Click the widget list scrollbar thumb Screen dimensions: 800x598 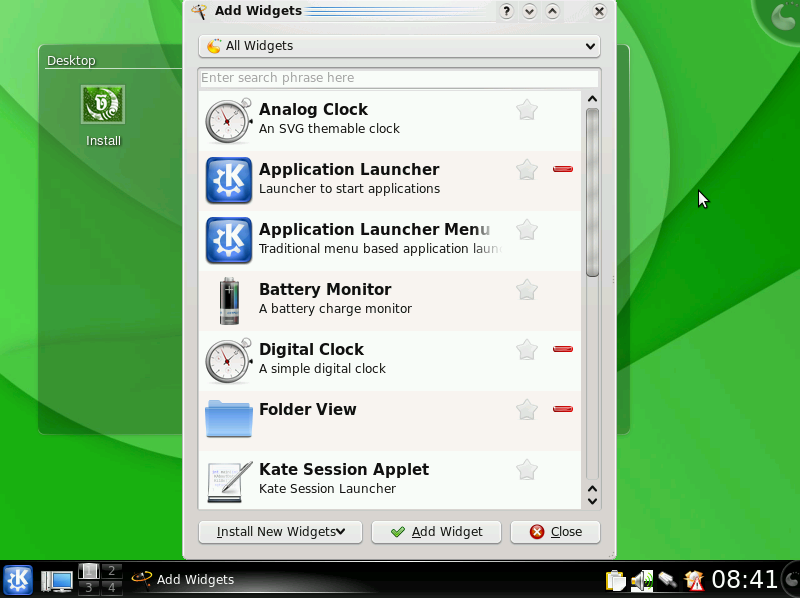[x=592, y=192]
